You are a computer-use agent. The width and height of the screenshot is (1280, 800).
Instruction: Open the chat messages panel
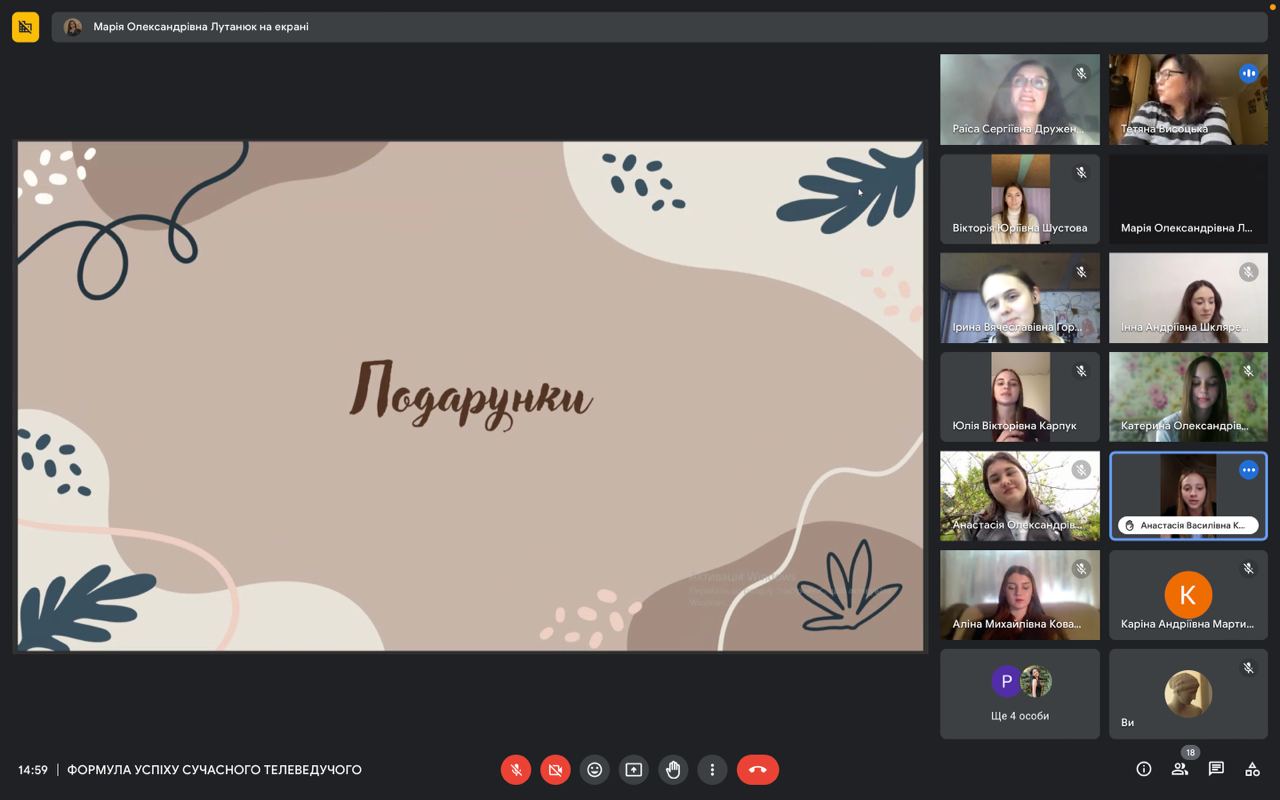[x=1216, y=769]
